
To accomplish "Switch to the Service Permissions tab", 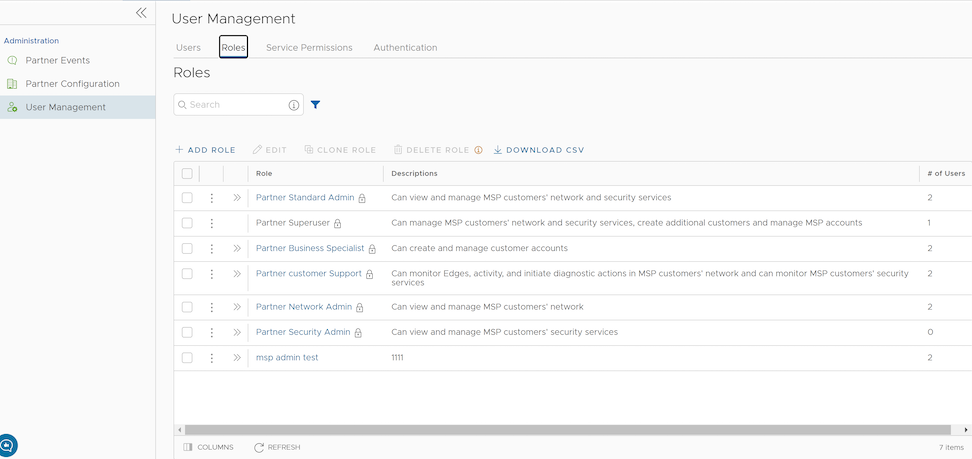I will tap(309, 47).
